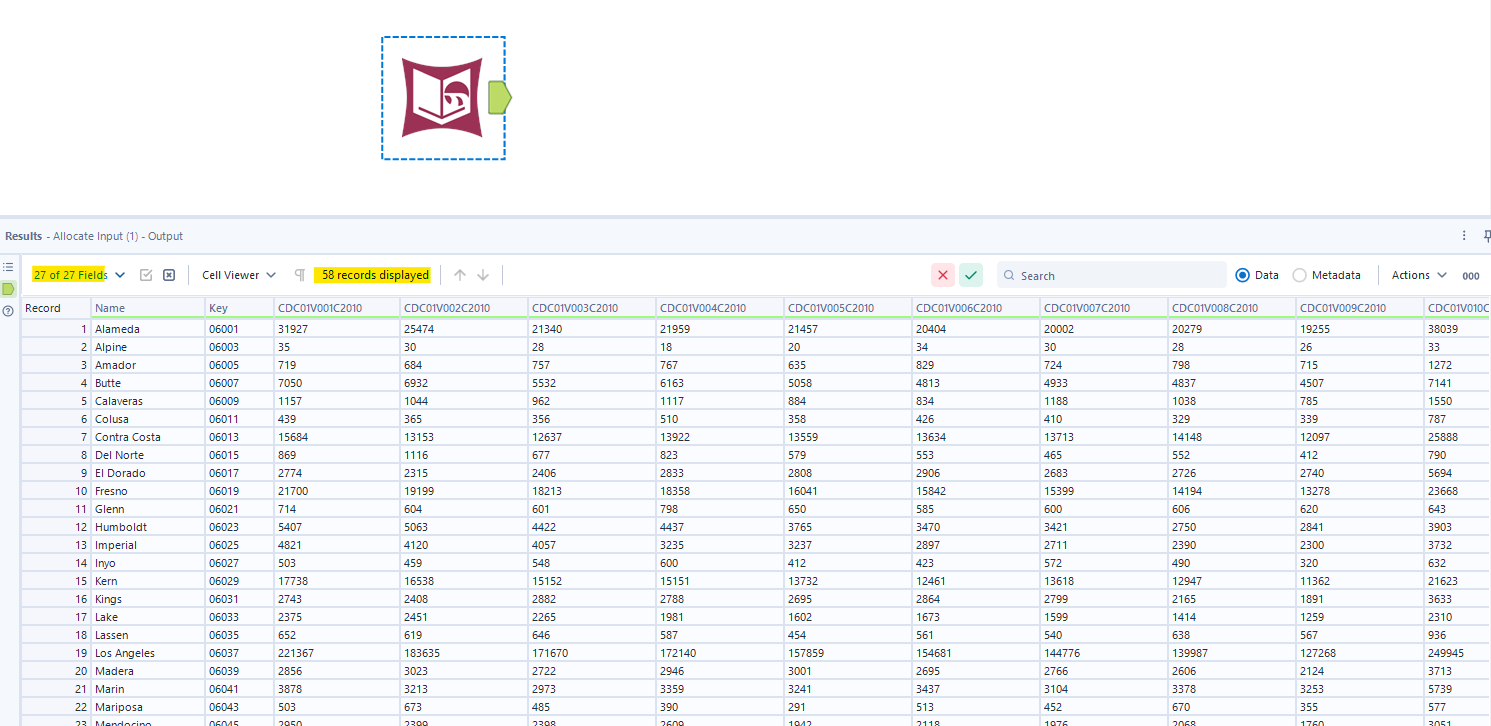The height and width of the screenshot is (726, 1491).
Task: Click the CDC01V002C2010 column header
Action: (x=464, y=308)
